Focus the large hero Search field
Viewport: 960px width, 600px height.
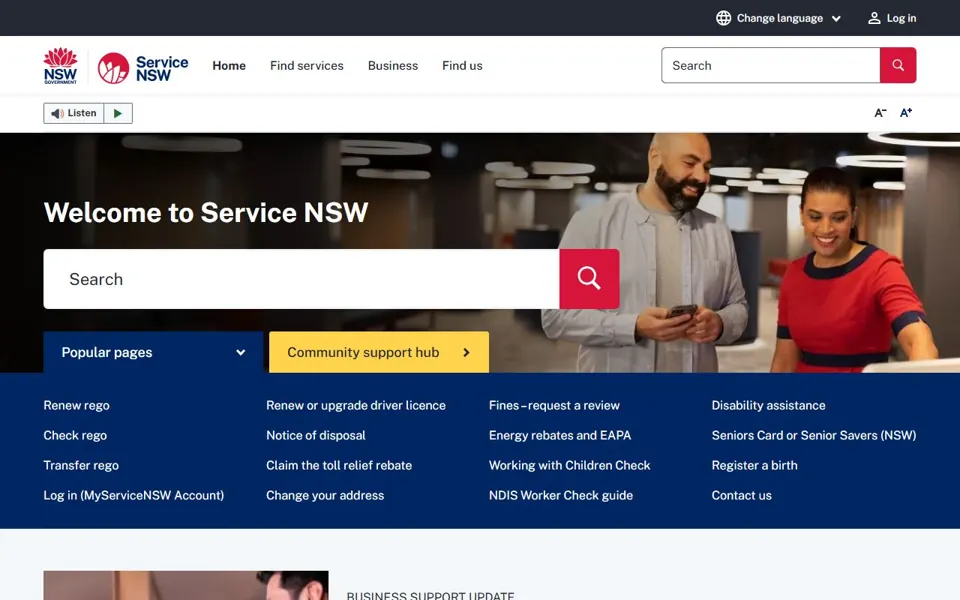[301, 279]
